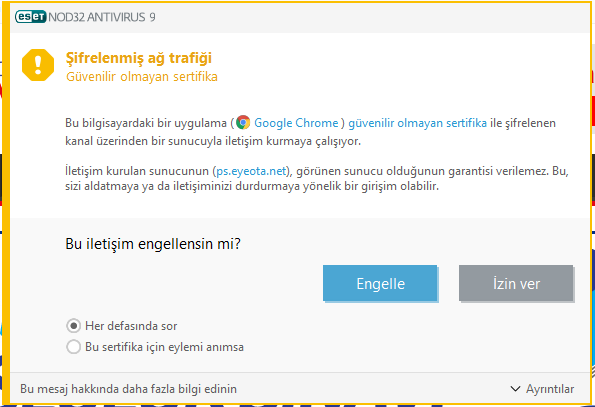The width and height of the screenshot is (595, 407).
Task: Expand the Ayrıntılar details section
Action: pyautogui.click(x=542, y=389)
